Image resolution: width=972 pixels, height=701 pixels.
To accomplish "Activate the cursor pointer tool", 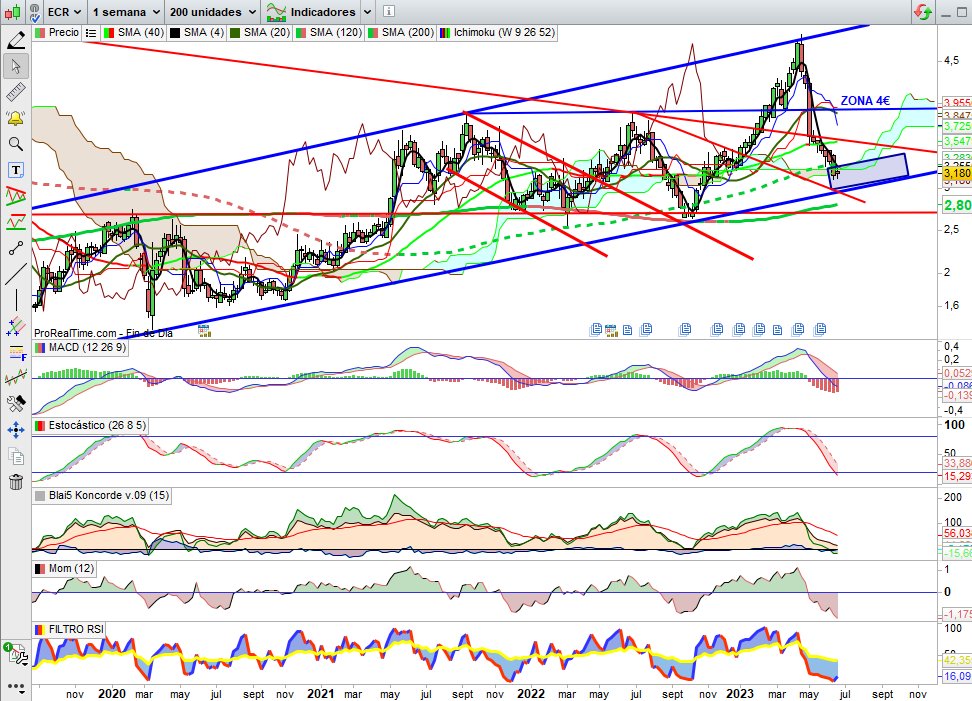I will [x=15, y=66].
